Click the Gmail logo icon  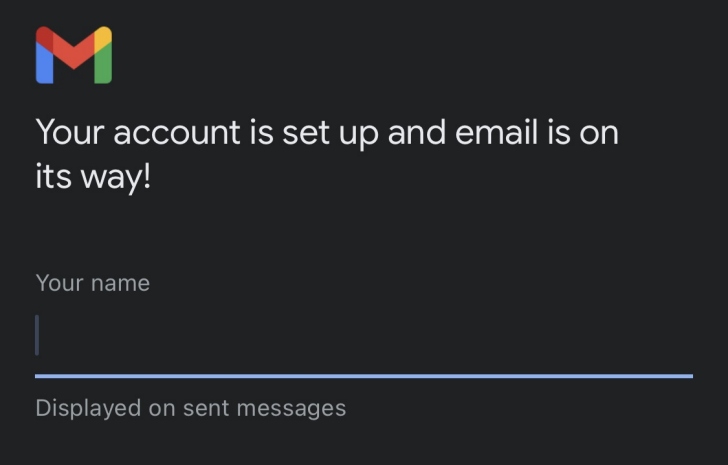[x=73, y=55]
